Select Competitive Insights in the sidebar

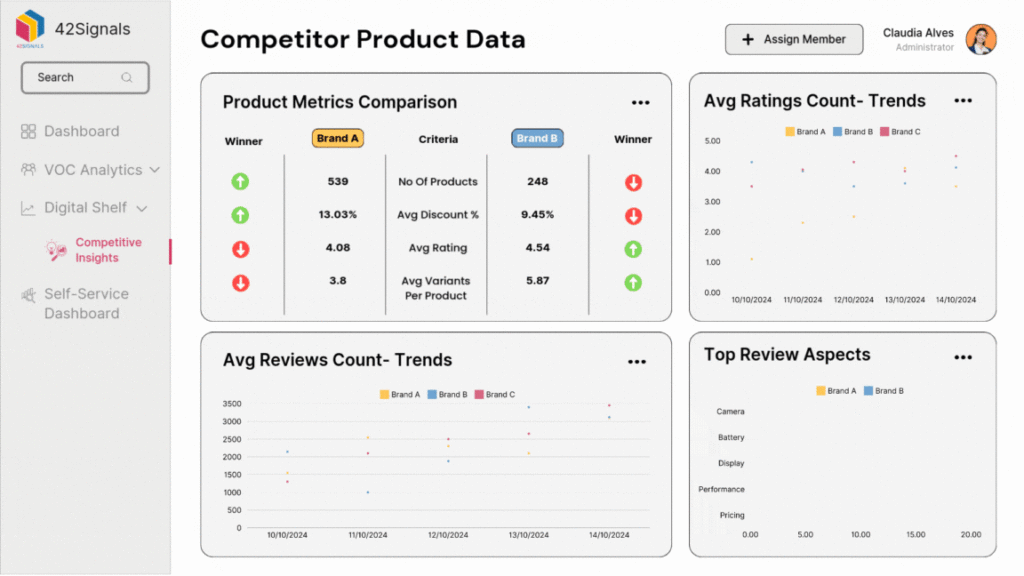109,250
